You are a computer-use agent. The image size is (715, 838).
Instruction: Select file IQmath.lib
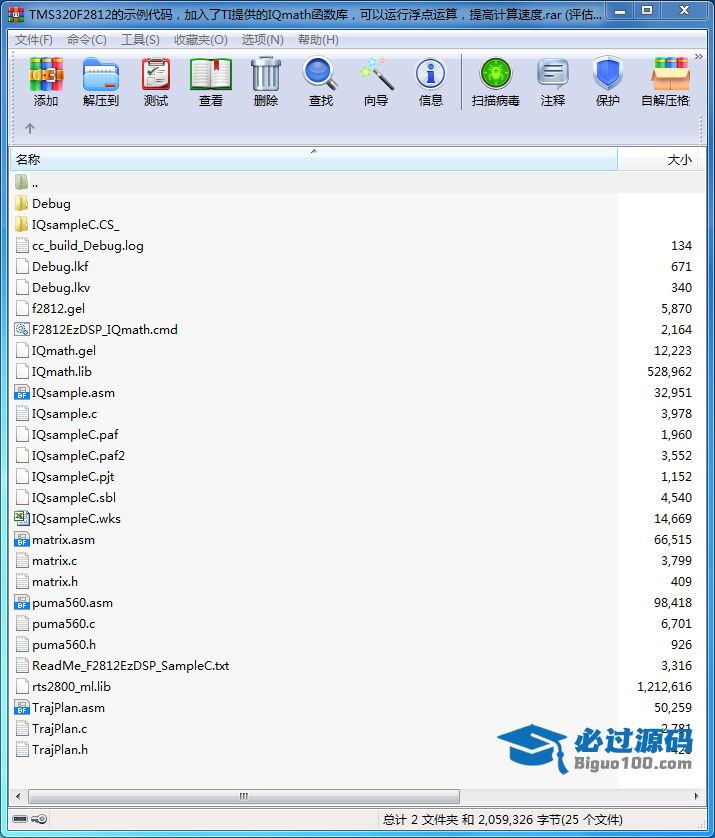[61, 371]
